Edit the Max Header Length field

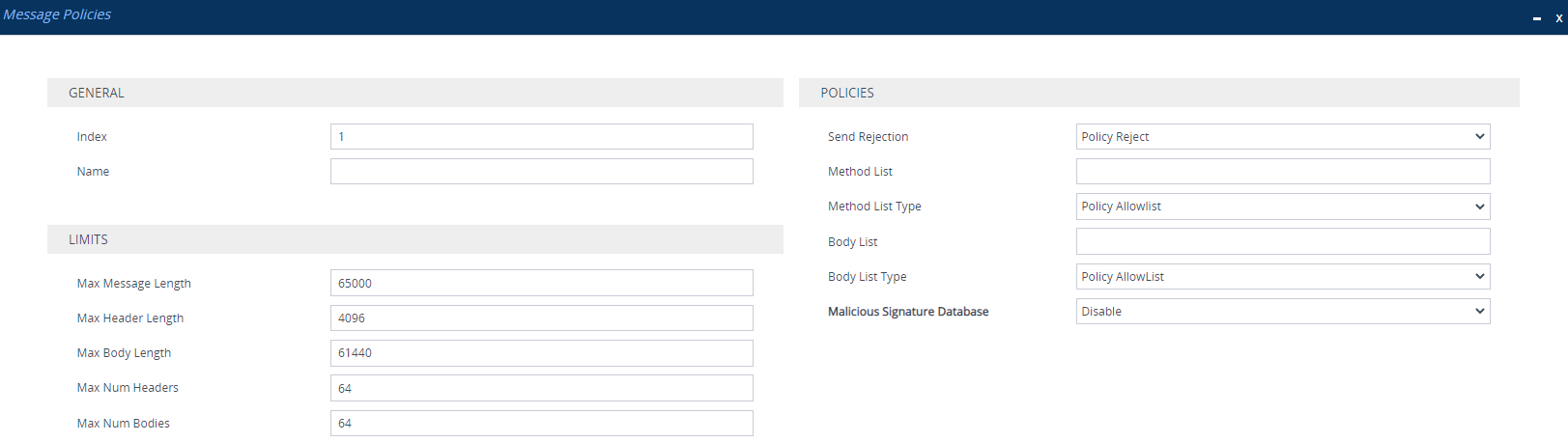541,318
